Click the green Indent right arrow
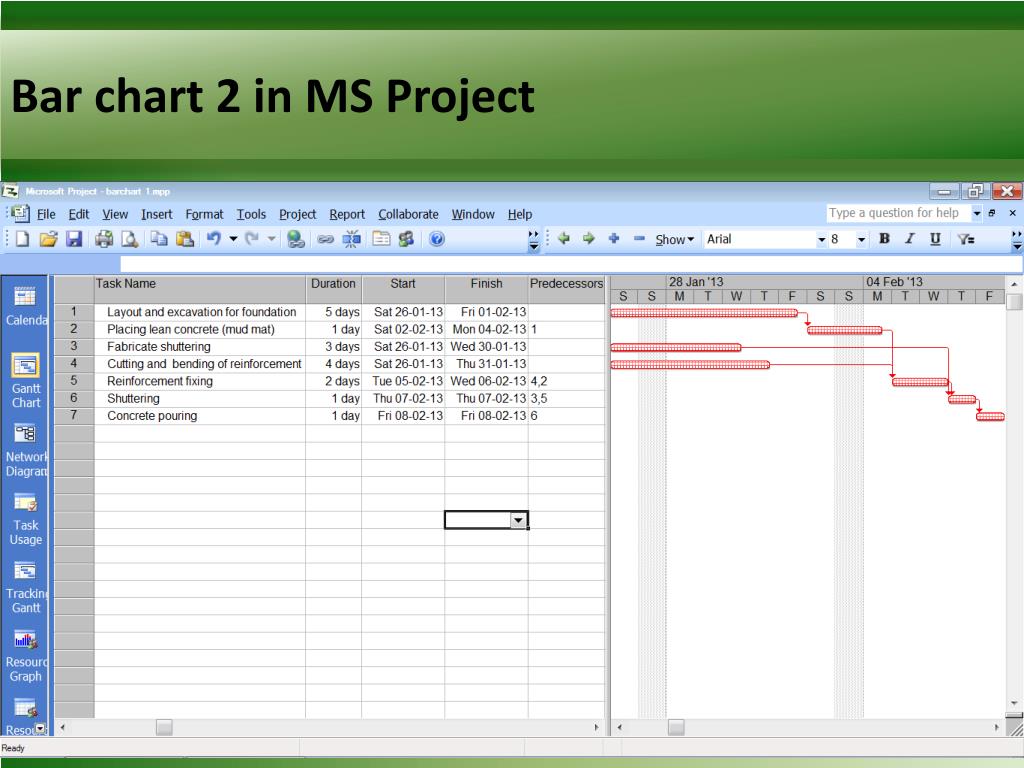1024x768 pixels. pyautogui.click(x=588, y=238)
